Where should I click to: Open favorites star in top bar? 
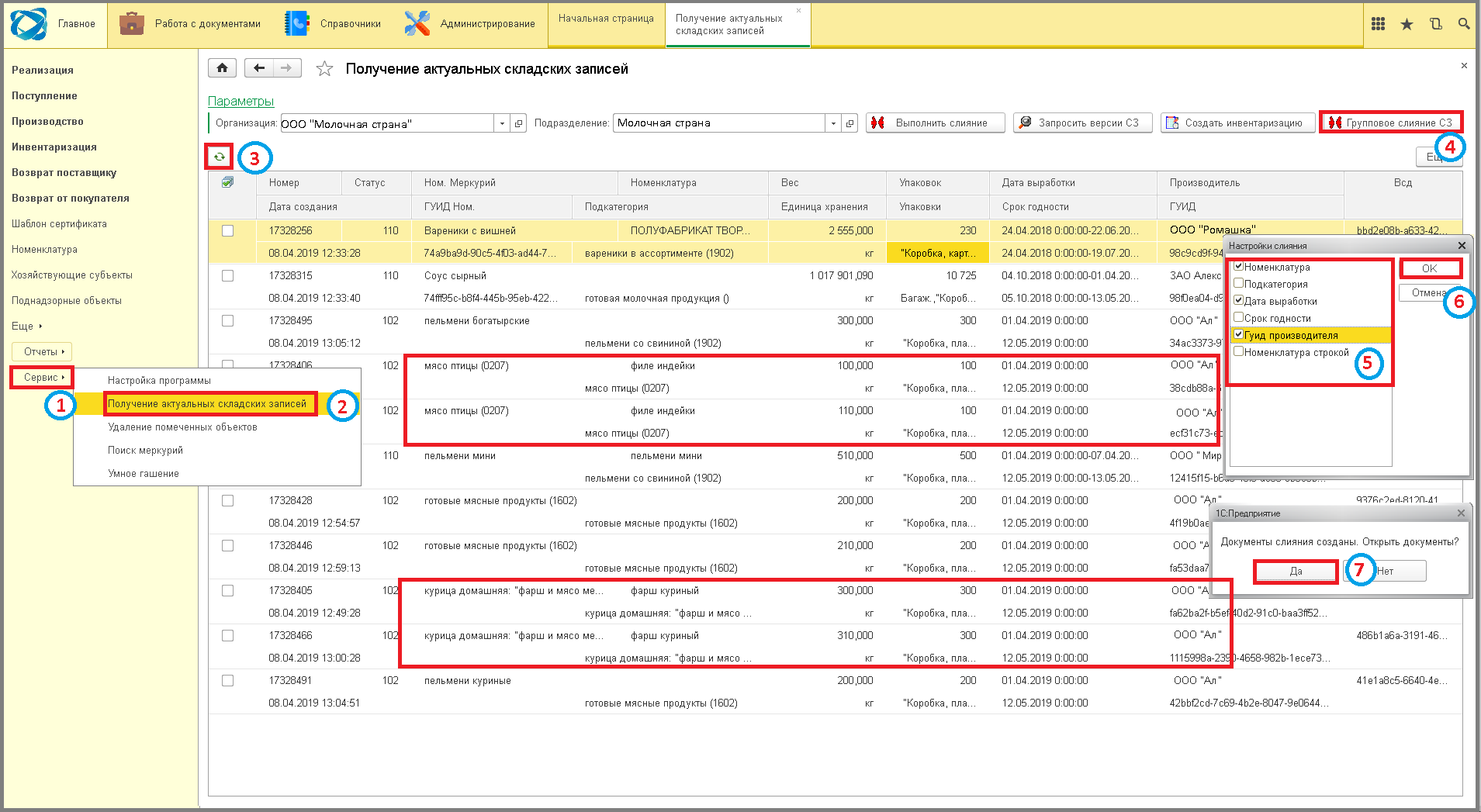(1407, 24)
